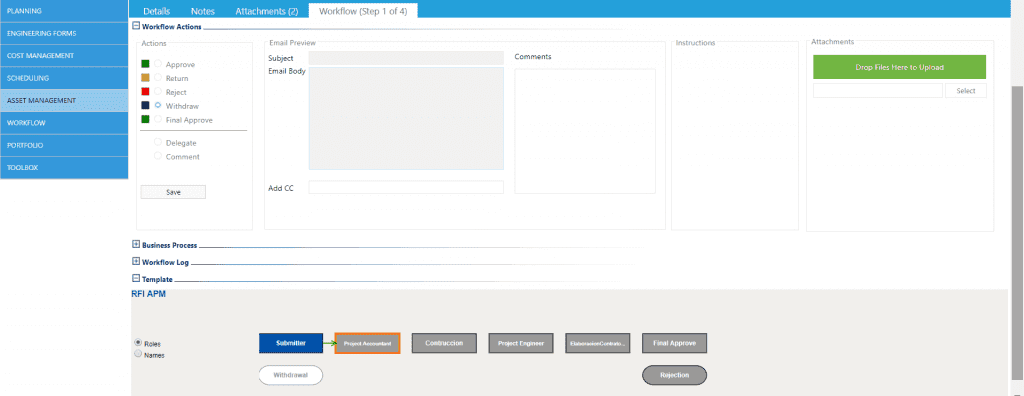
Task: Open the Details tab
Action: (x=157, y=11)
